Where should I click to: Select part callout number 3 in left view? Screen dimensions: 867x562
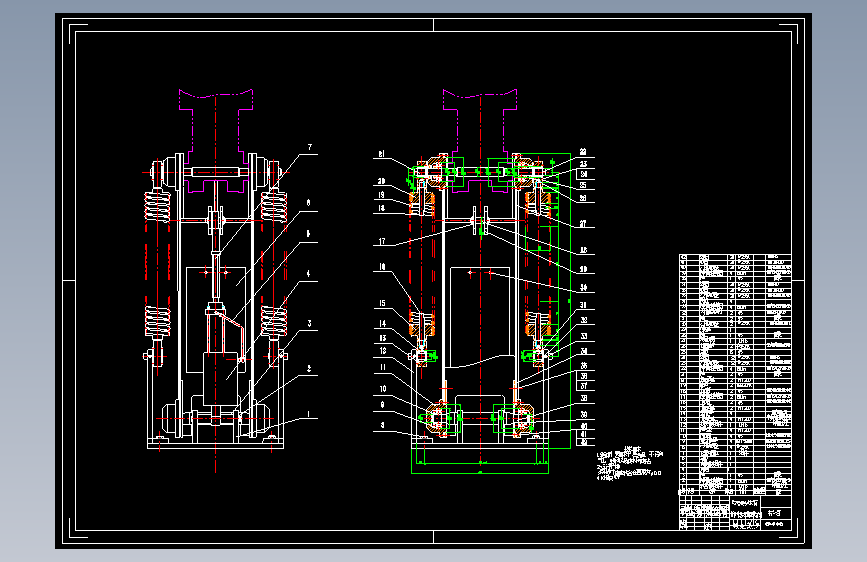[x=309, y=324]
